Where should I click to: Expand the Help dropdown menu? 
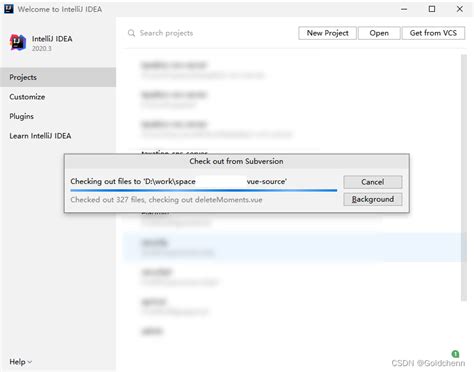click(20, 362)
